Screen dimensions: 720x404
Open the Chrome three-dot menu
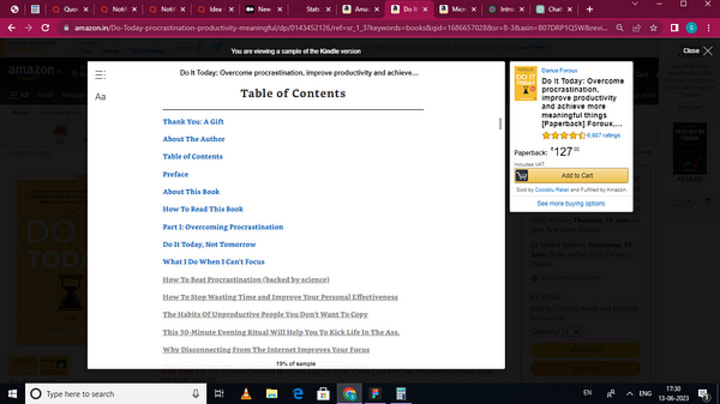[709, 28]
